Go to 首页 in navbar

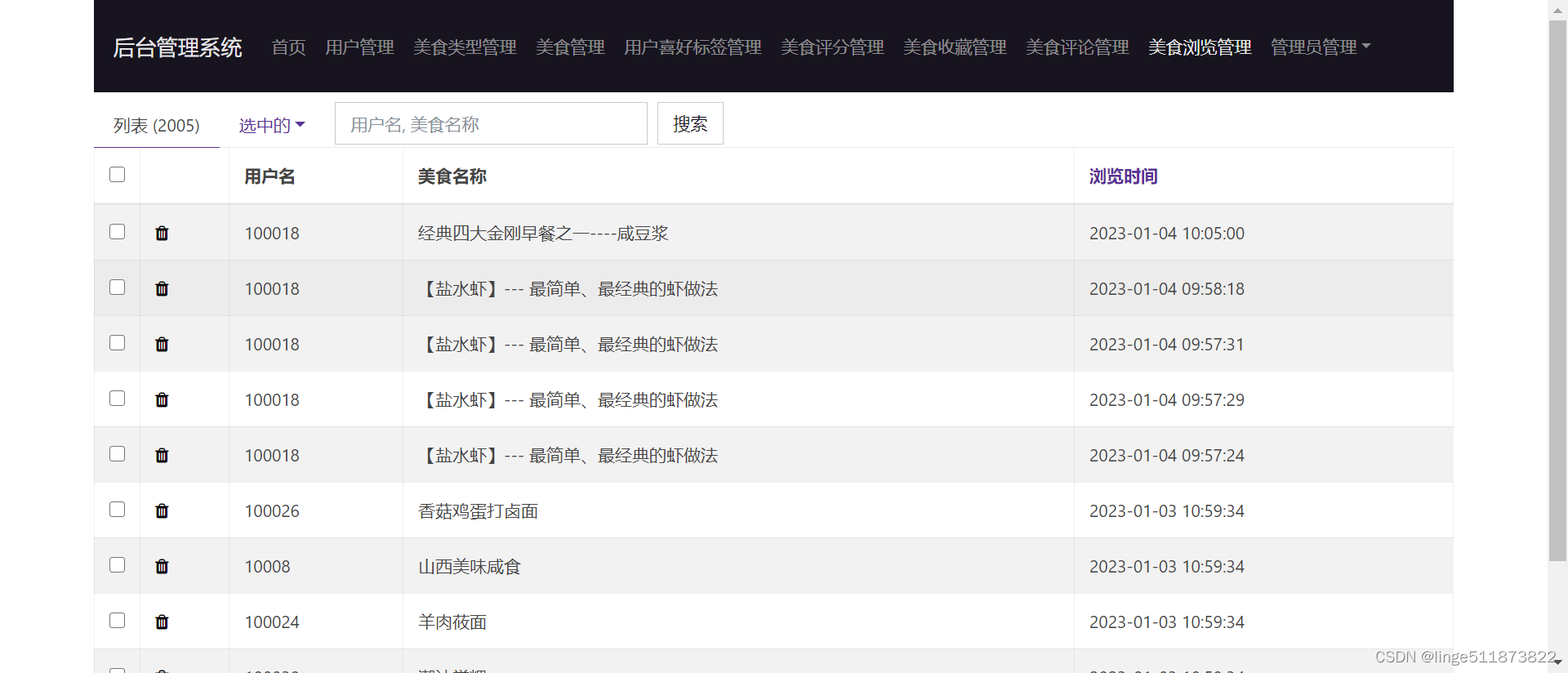(288, 47)
